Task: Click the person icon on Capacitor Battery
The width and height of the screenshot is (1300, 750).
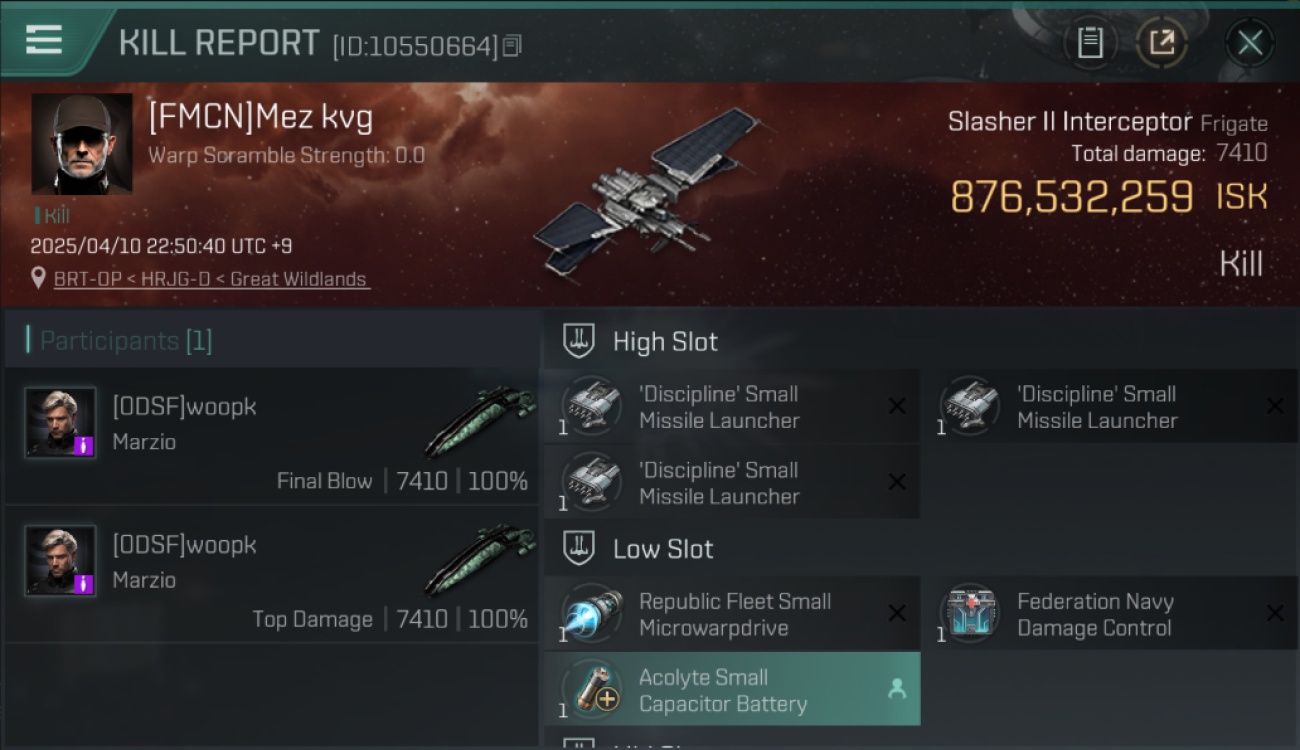Action: point(897,689)
